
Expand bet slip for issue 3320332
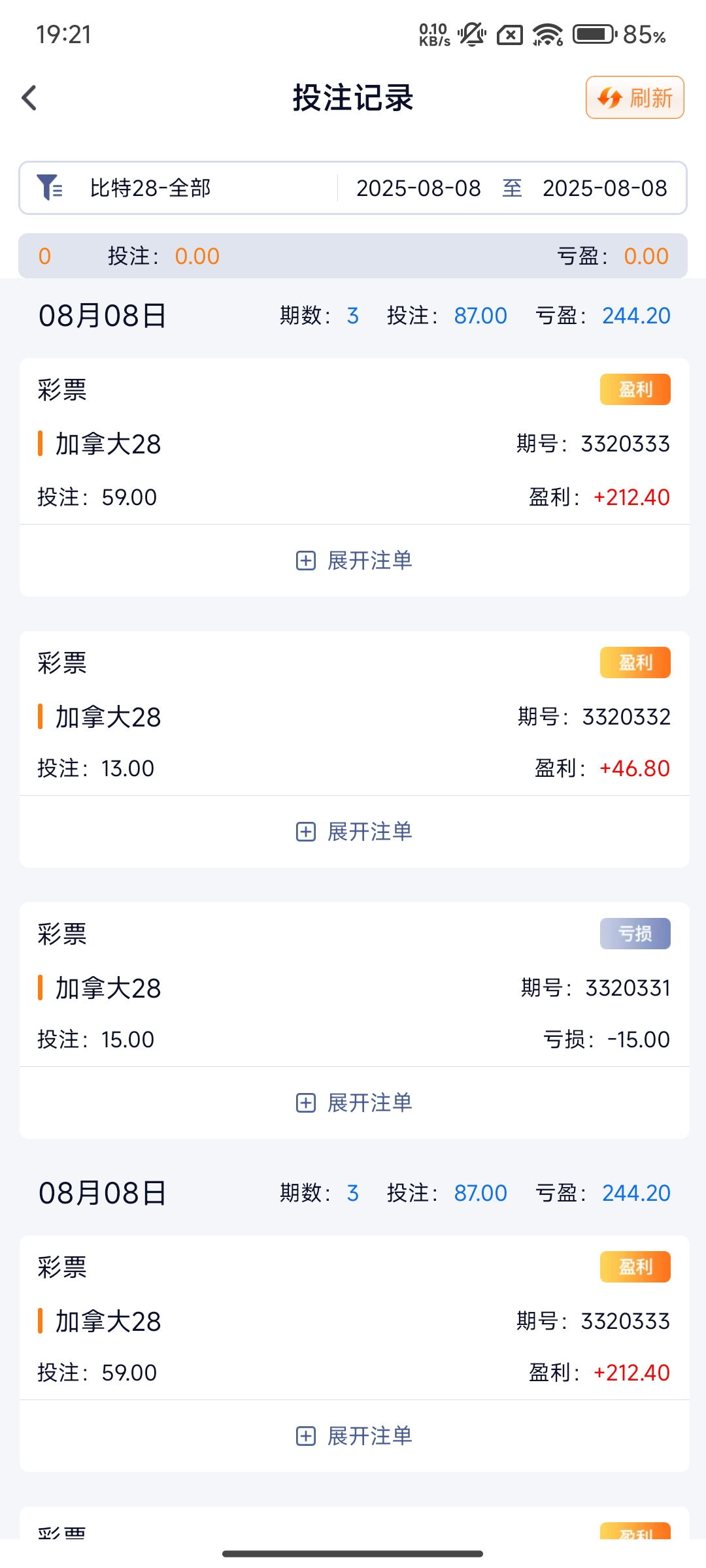354,832
